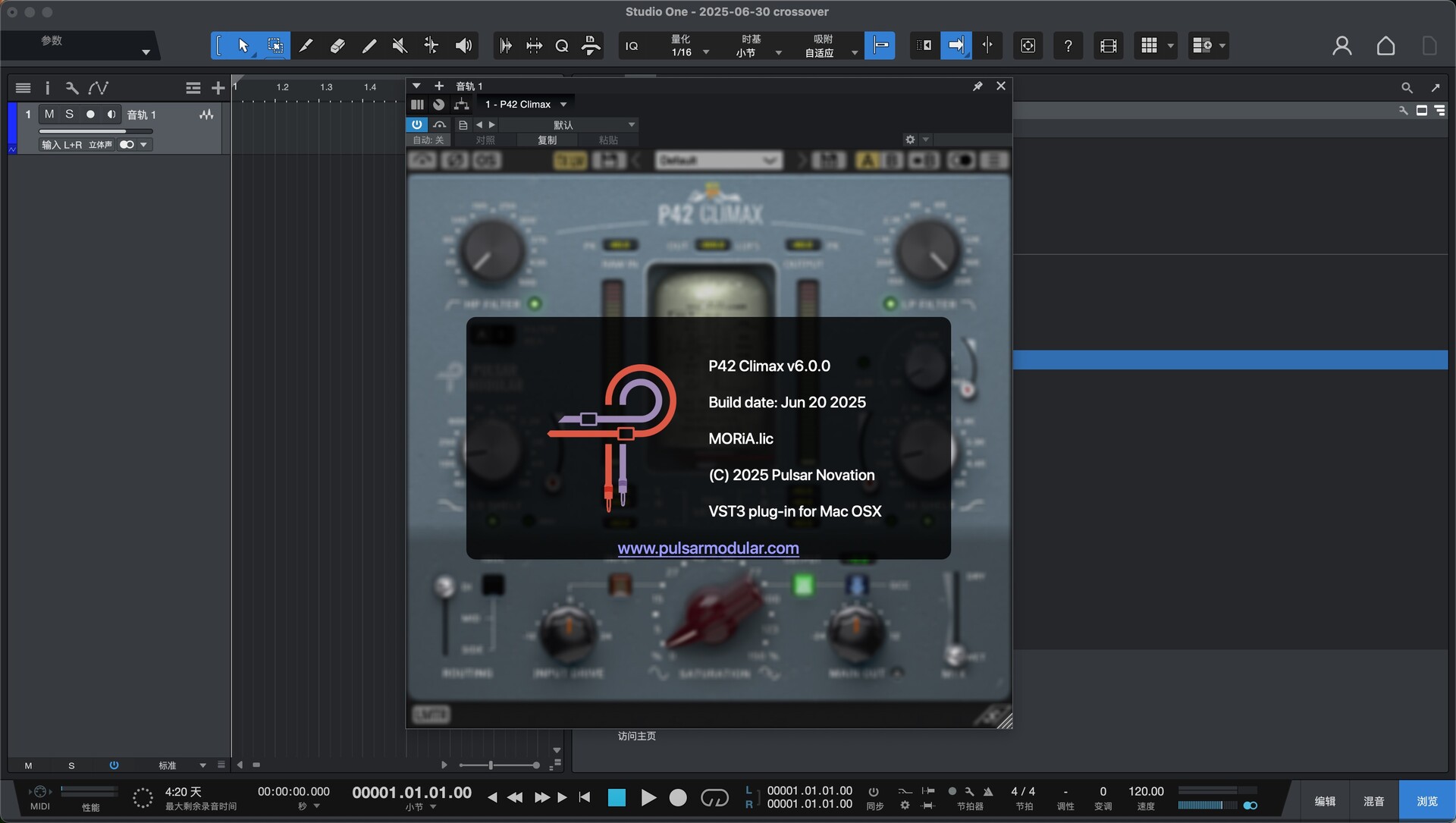
Task: Arm record on track 音轨 1
Action: click(x=90, y=114)
